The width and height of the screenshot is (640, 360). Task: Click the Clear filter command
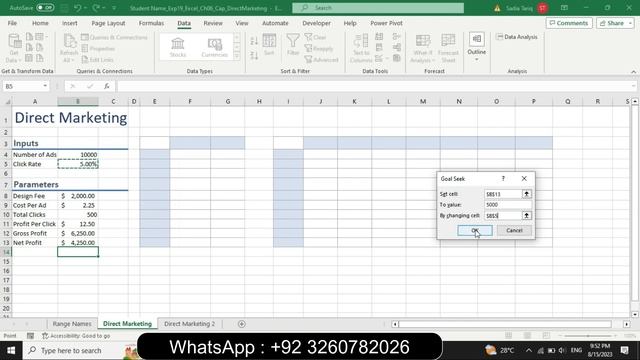coord(316,37)
